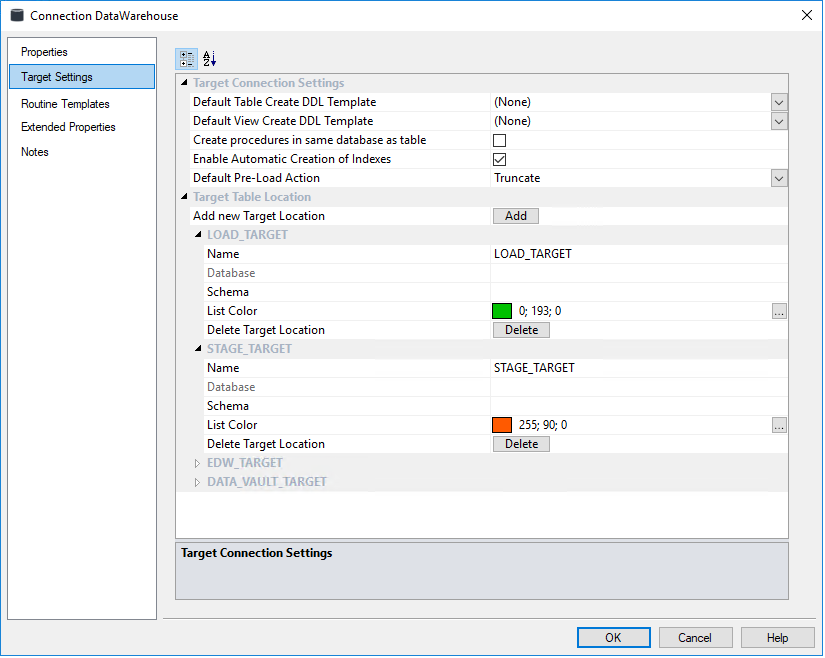
Task: Select Default Pre-Load Action row label
Action: [256, 178]
